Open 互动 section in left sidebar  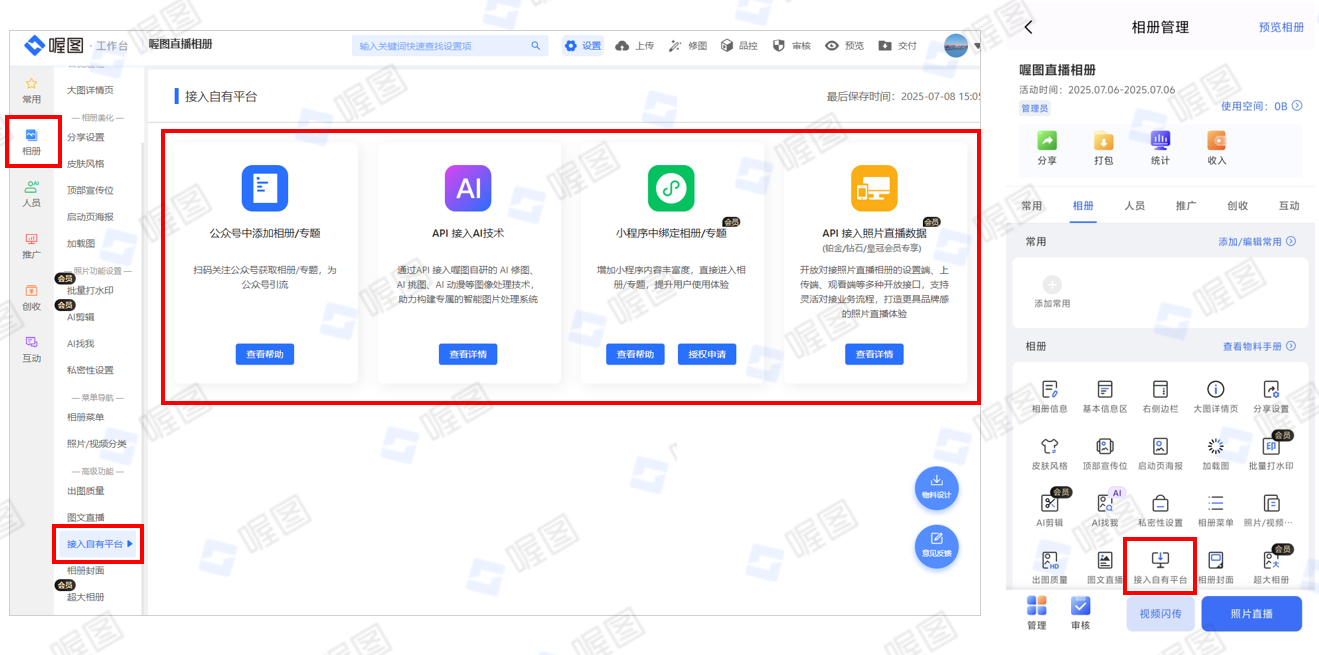[32, 350]
